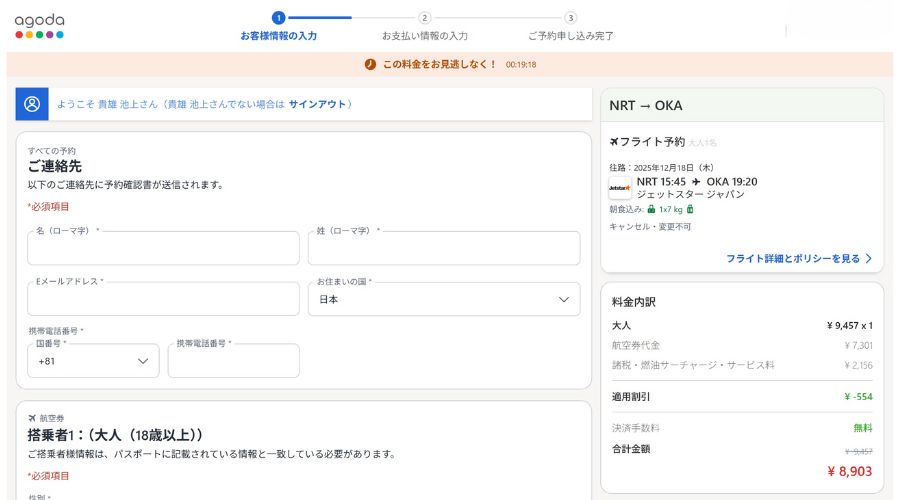900x500 pixels.
Task: Click the airplane icon beside フライト予約
Action: point(614,141)
